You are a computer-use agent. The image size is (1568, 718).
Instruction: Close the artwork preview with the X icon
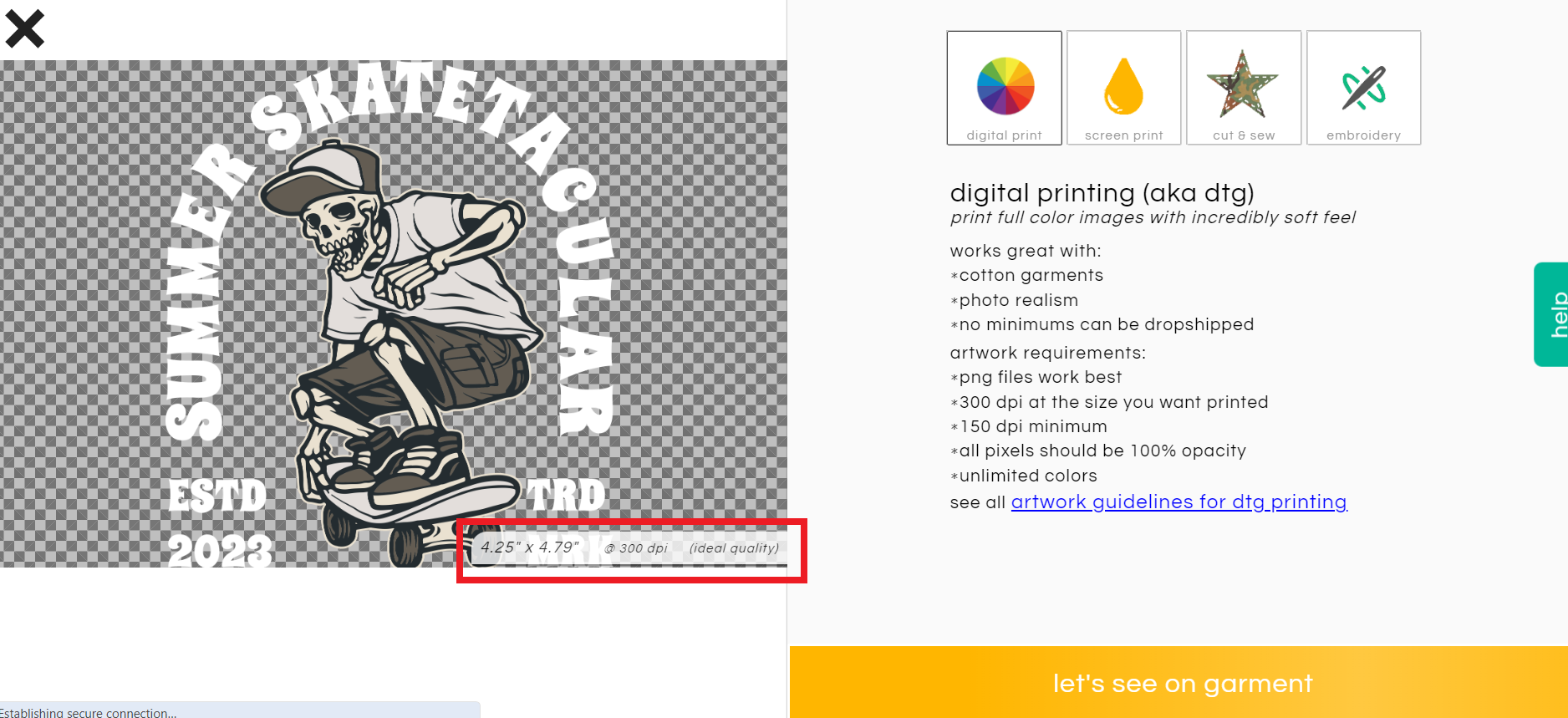click(25, 28)
